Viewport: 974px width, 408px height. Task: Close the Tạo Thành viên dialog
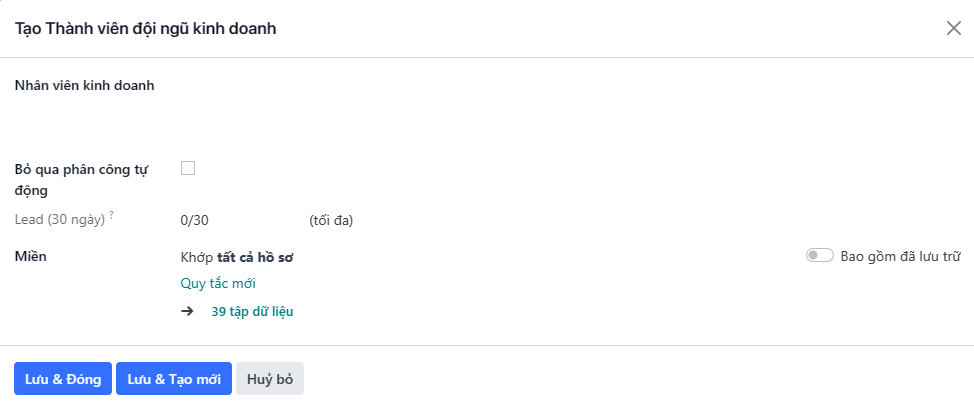pyautogui.click(x=954, y=29)
